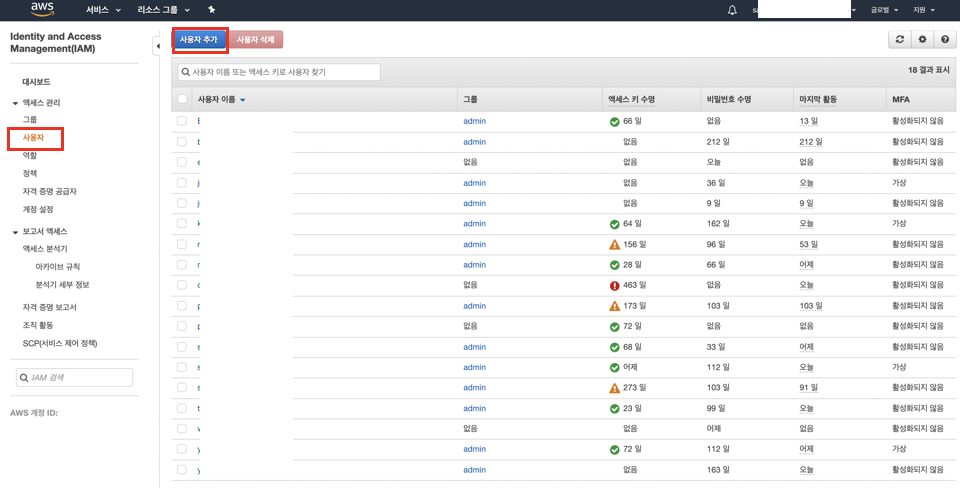960x488 pixels.
Task: Click the warning icon beside 173 일
Action: pyautogui.click(x=614, y=306)
